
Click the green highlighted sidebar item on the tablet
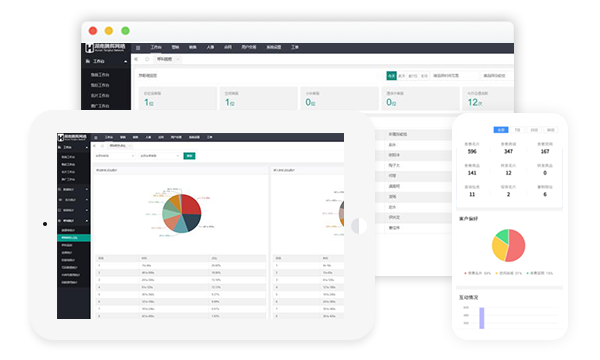73,238
